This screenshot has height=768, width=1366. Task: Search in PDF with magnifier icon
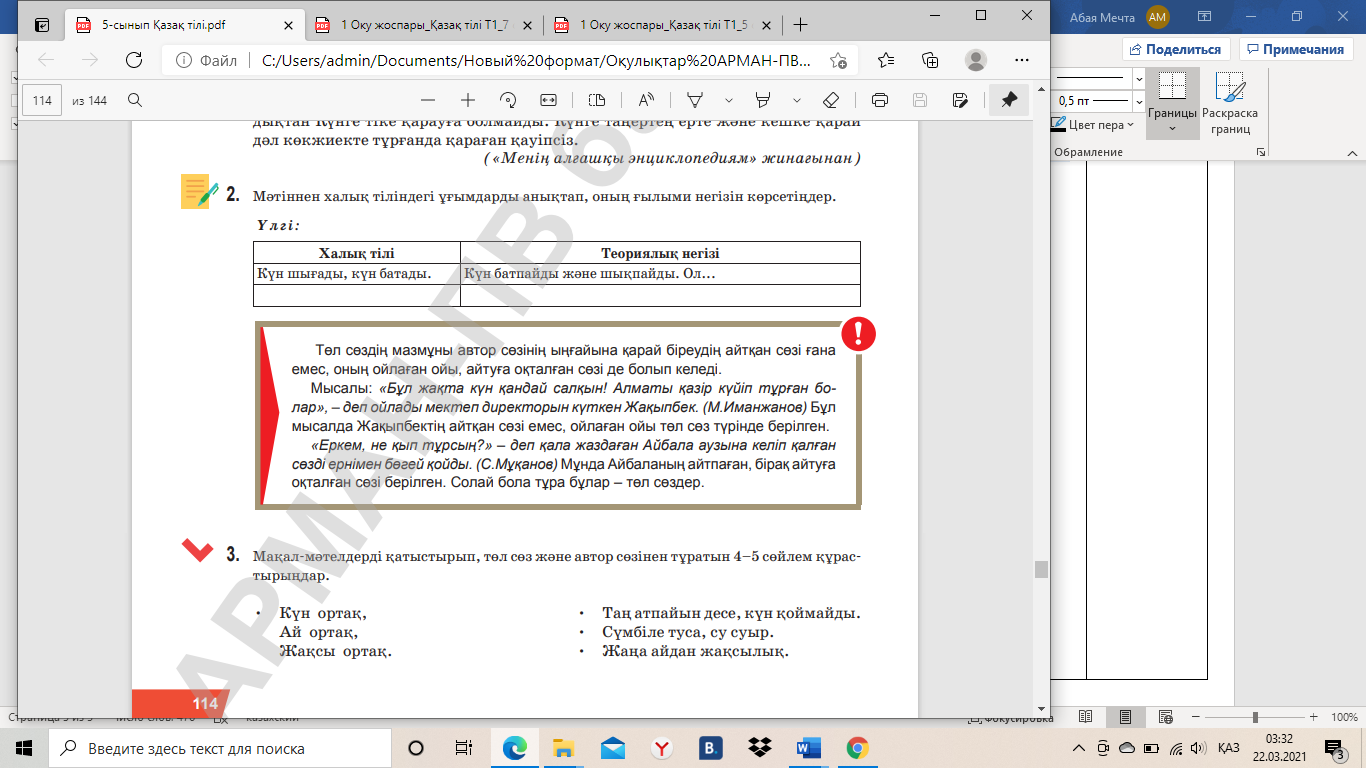click(135, 100)
